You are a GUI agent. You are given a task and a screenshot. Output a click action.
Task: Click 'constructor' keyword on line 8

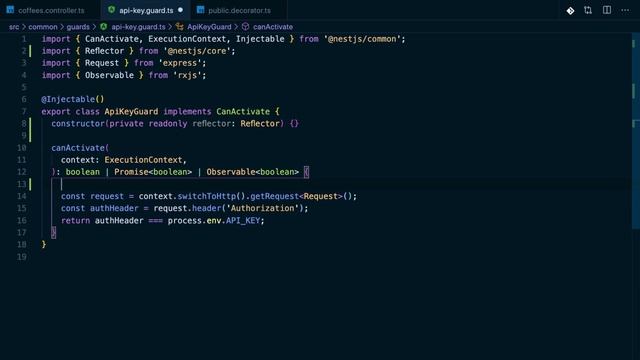coord(78,124)
